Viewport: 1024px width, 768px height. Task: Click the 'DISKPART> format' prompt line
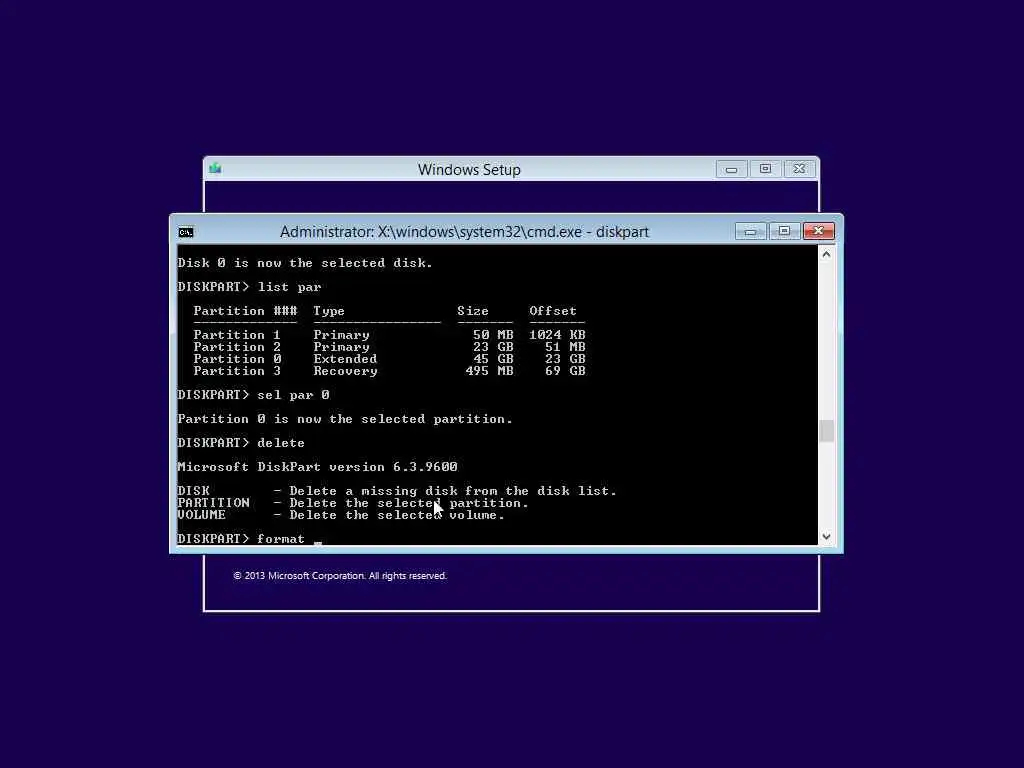coord(241,539)
